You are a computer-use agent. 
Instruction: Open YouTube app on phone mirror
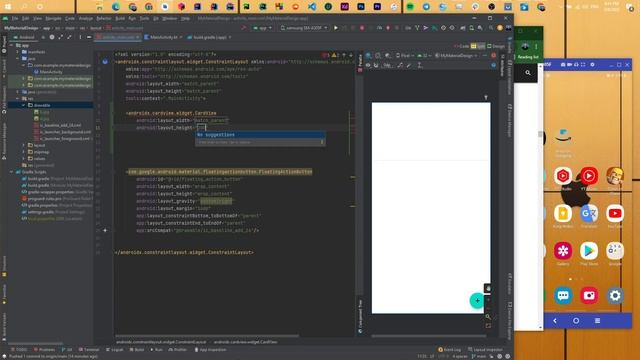(615, 213)
